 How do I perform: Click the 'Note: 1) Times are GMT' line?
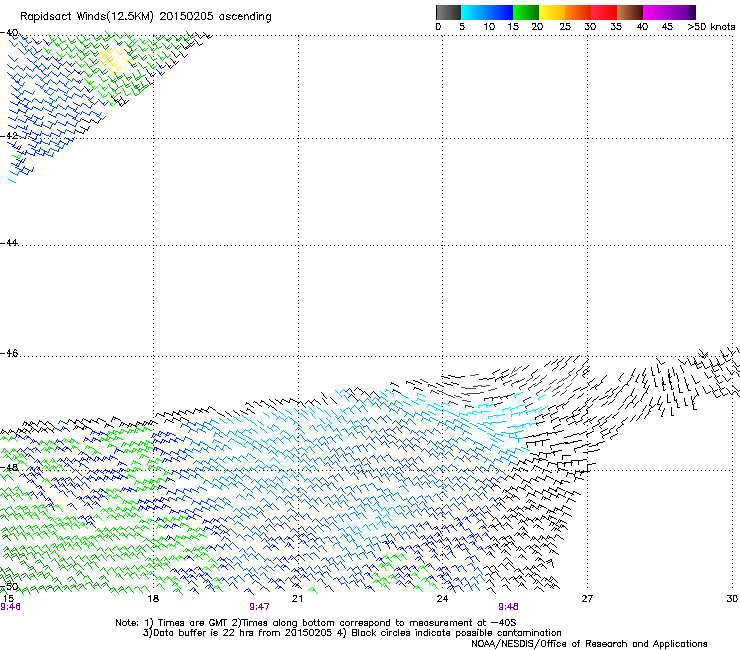click(316, 623)
